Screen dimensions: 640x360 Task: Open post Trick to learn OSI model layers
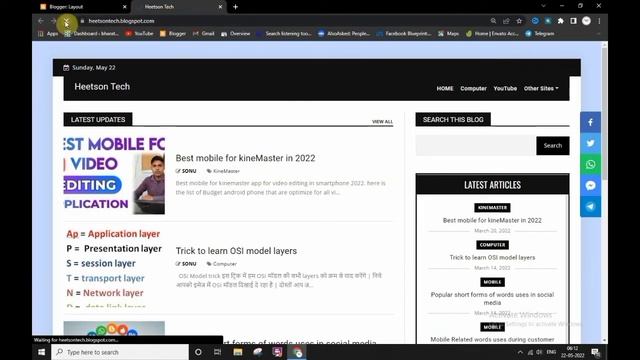(236, 251)
